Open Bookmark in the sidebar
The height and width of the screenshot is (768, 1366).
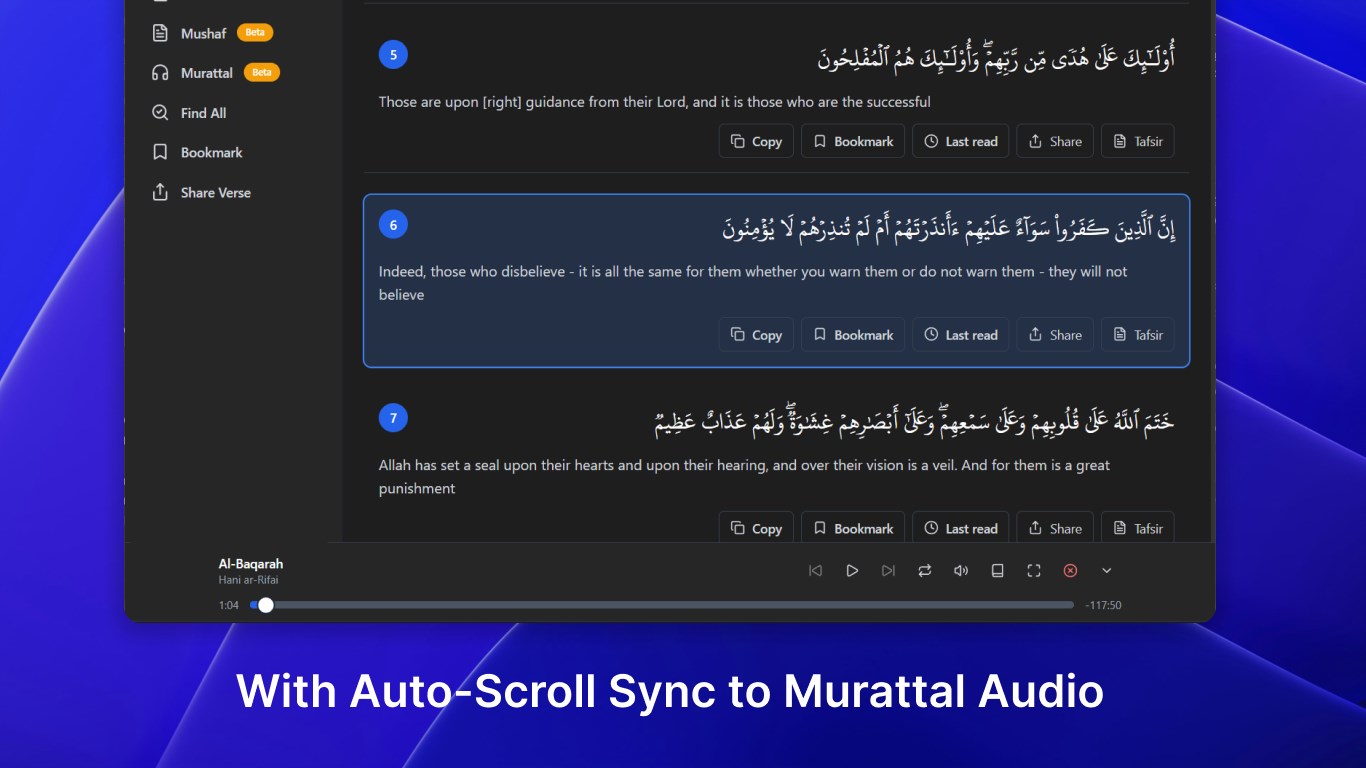coord(197,153)
